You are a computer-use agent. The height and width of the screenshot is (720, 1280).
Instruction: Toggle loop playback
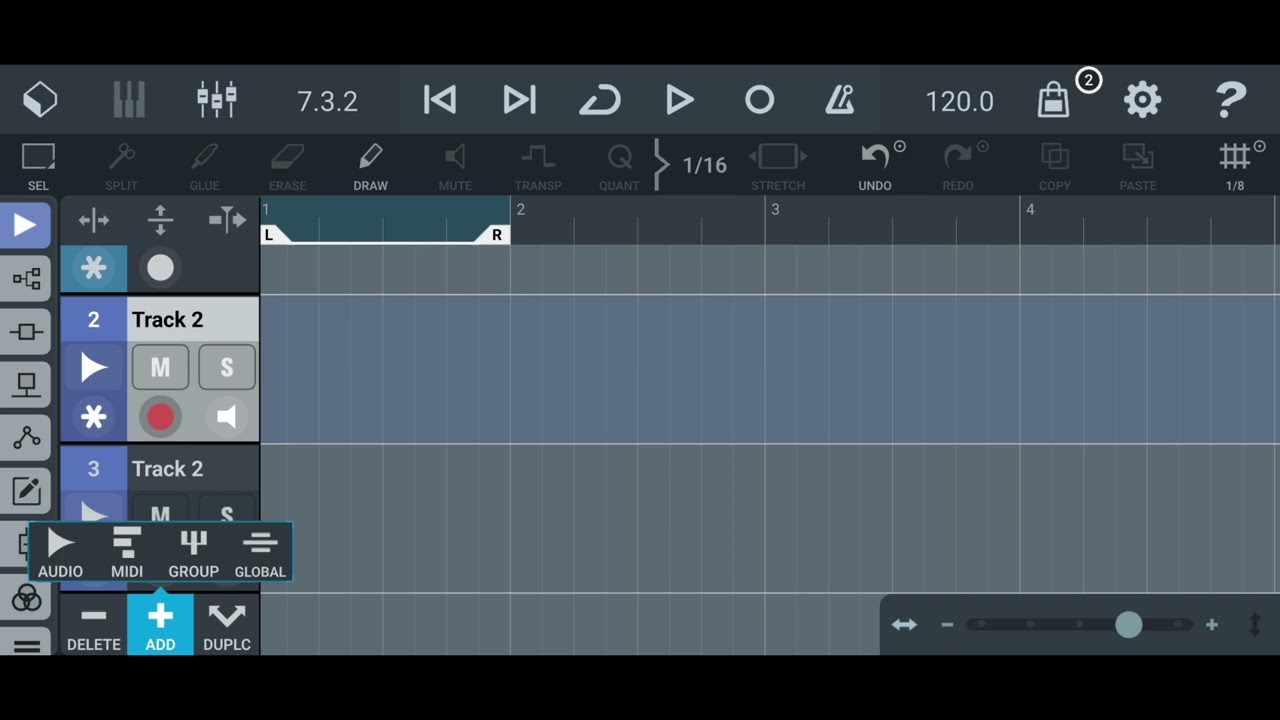(600, 100)
